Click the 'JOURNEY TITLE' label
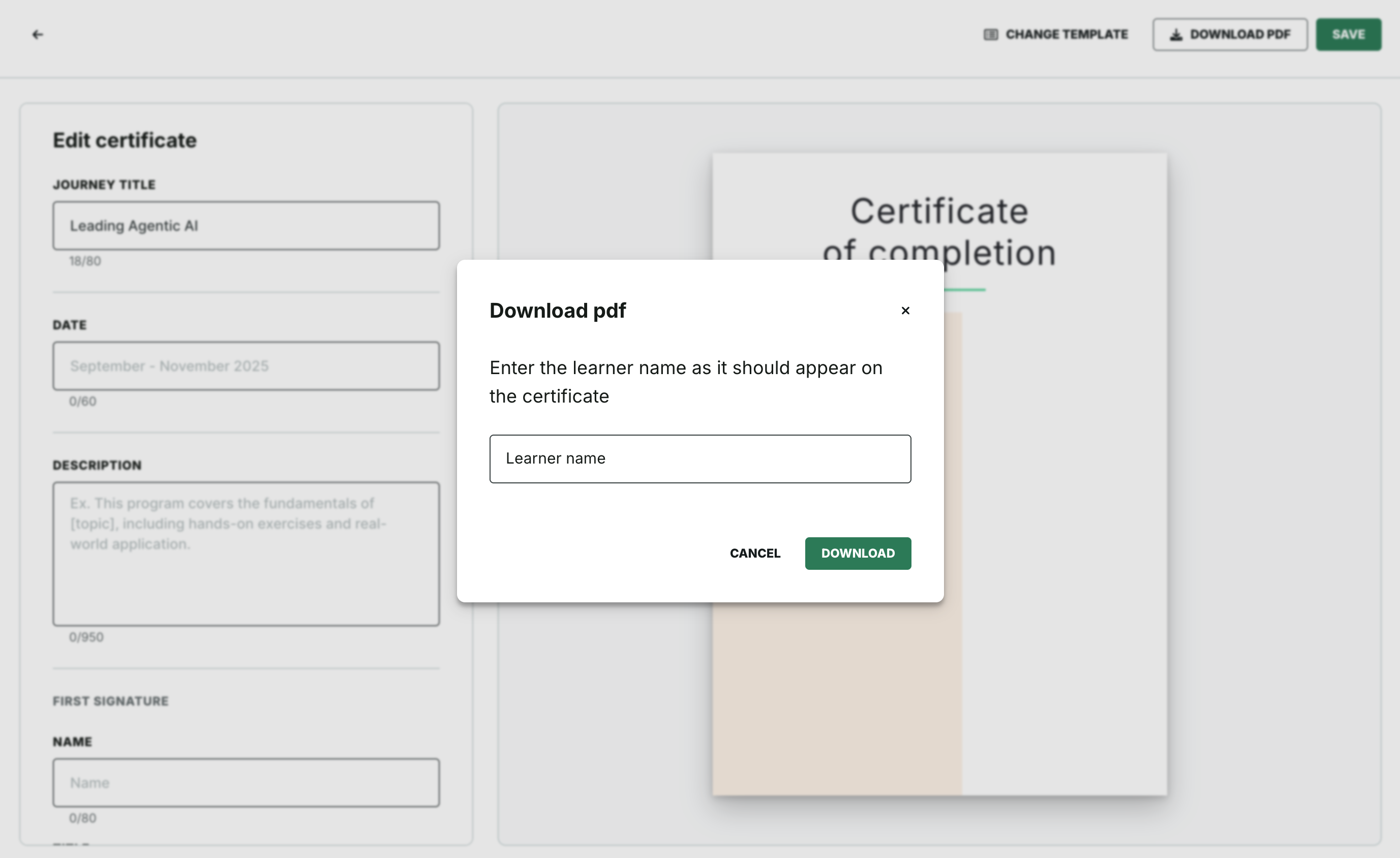The width and height of the screenshot is (1400, 858). [x=104, y=185]
